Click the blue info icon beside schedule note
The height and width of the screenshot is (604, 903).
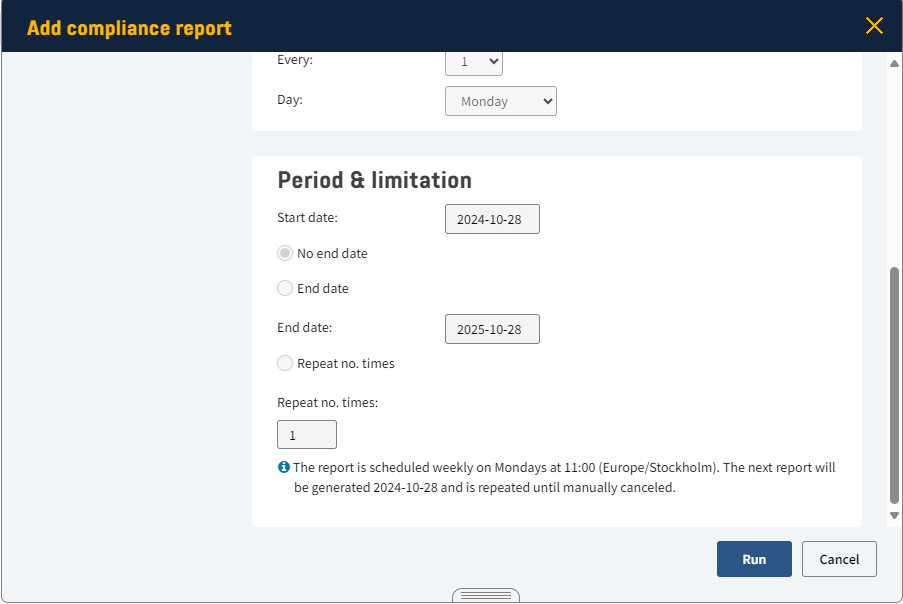coord(284,467)
